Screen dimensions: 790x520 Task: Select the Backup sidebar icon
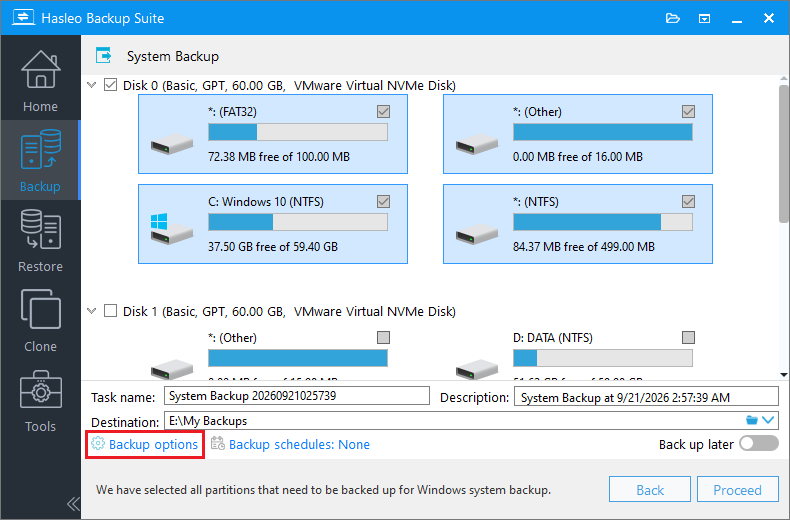click(x=40, y=149)
